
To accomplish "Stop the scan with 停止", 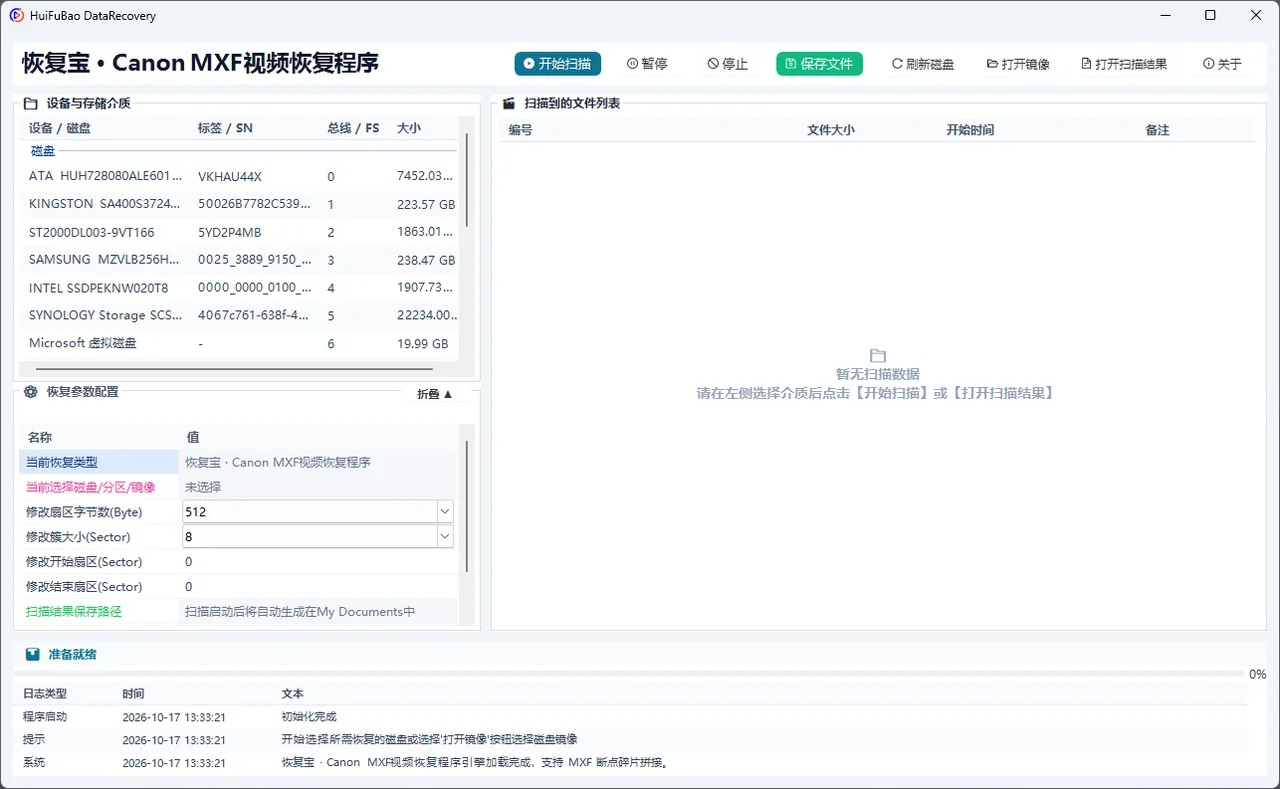I will click(727, 64).
